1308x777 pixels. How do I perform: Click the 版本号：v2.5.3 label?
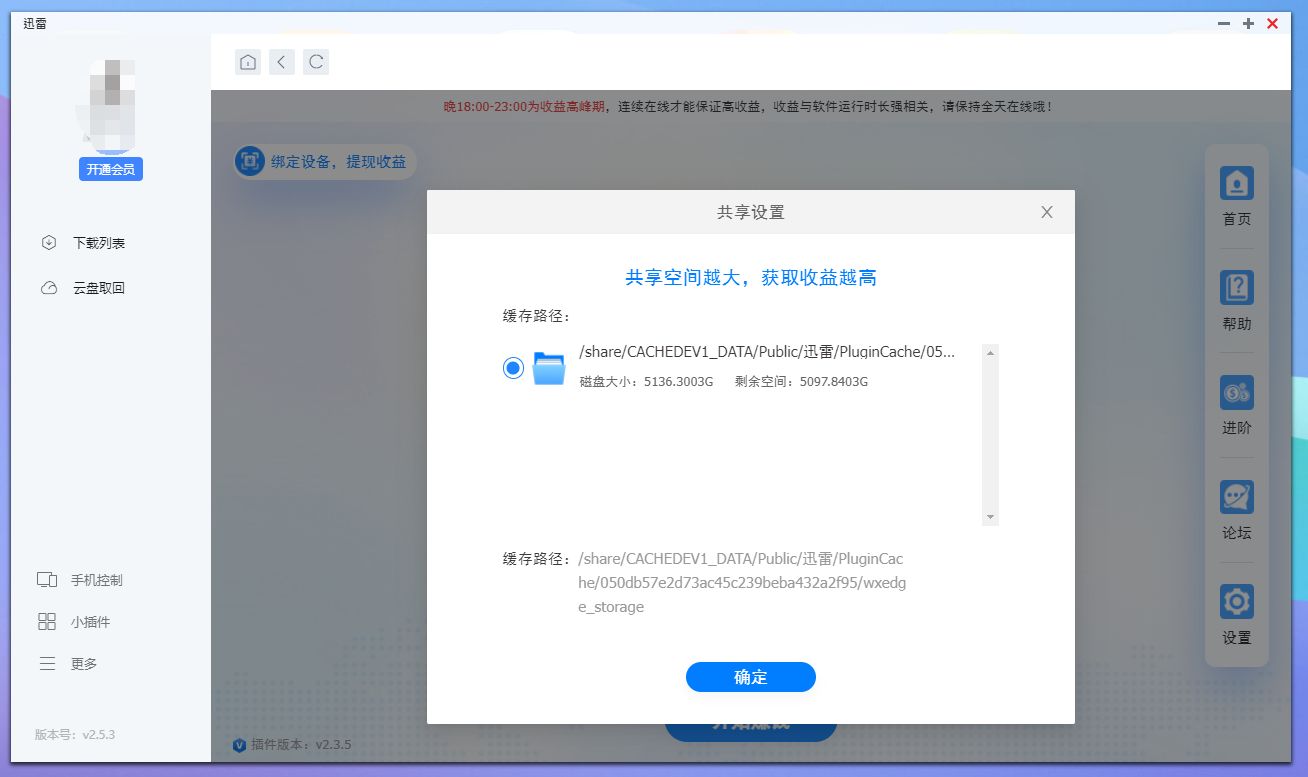click(75, 734)
